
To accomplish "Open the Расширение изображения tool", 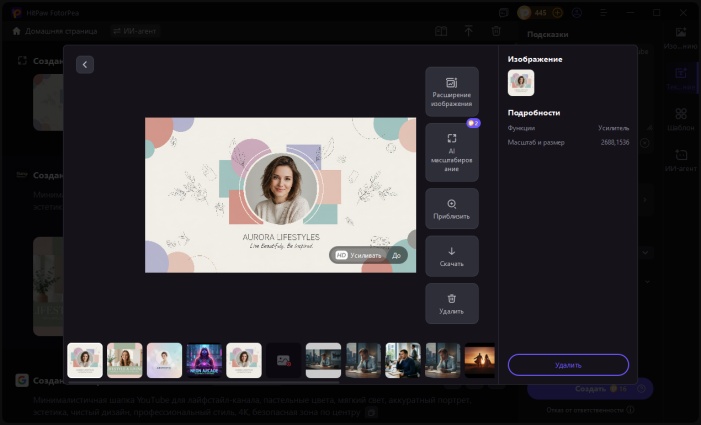I will [451, 92].
